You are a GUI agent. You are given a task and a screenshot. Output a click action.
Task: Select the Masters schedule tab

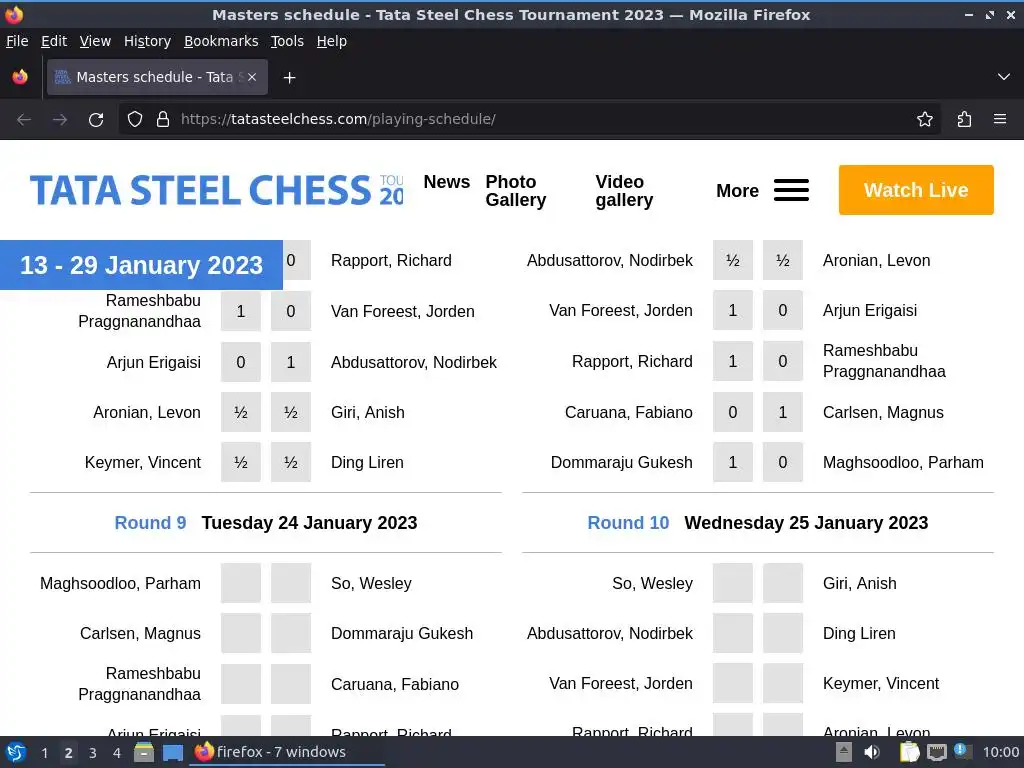(157, 77)
